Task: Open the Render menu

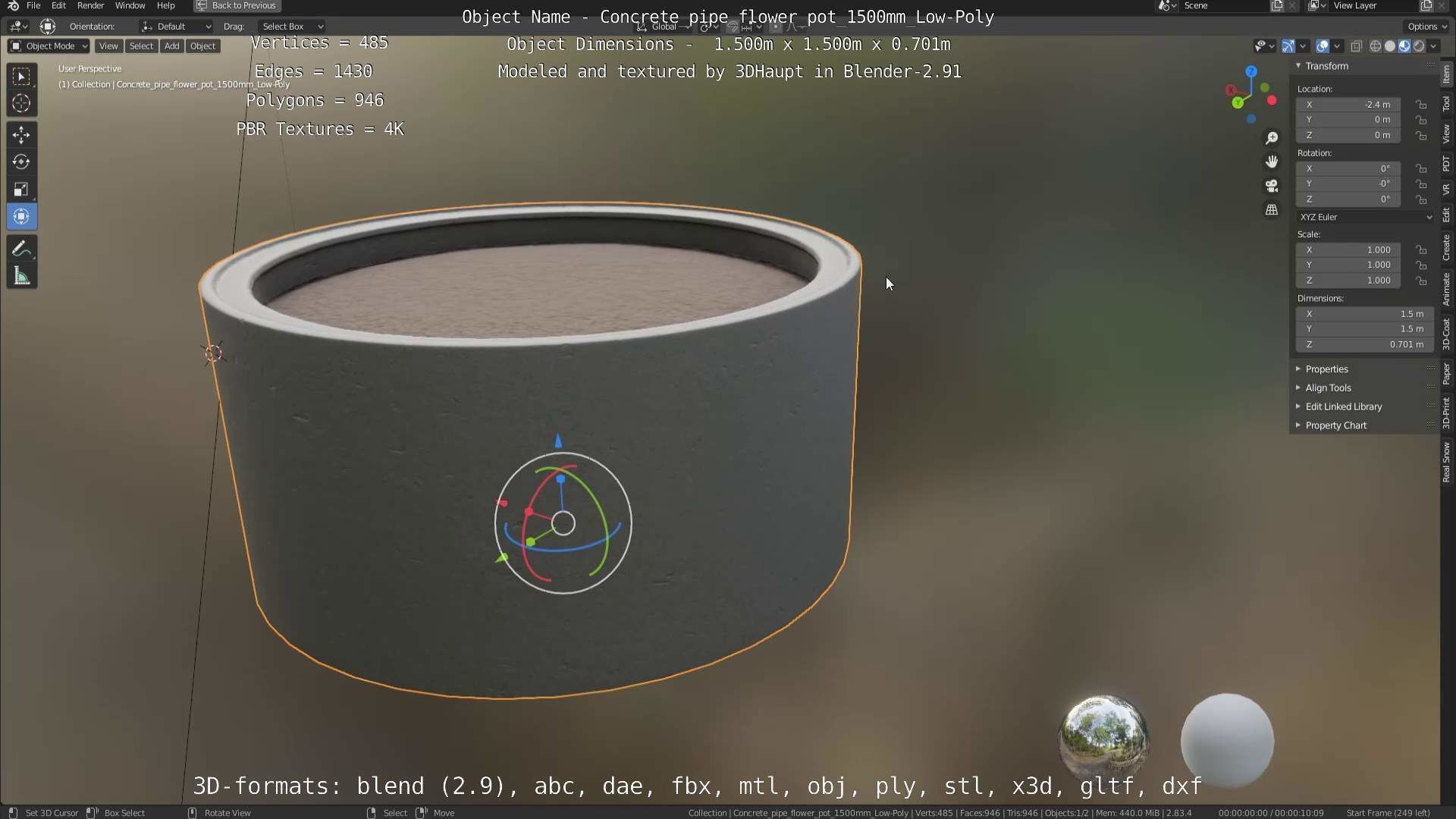Action: coord(90,5)
